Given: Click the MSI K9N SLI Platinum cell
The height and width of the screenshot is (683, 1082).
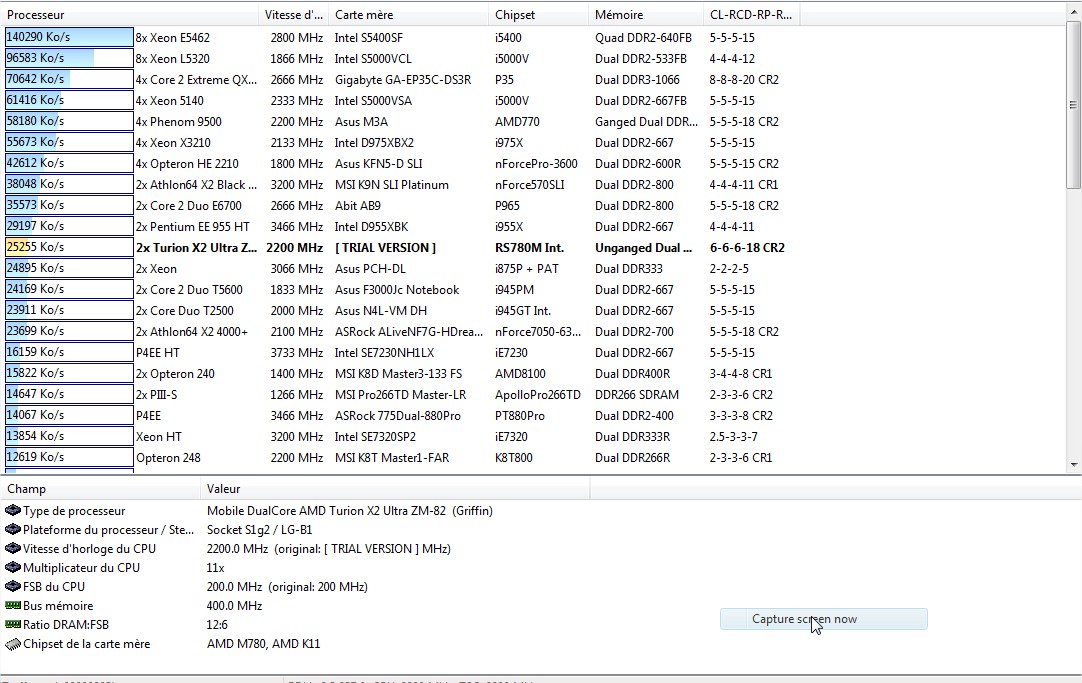Looking at the screenshot, I should pyautogui.click(x=392, y=185).
